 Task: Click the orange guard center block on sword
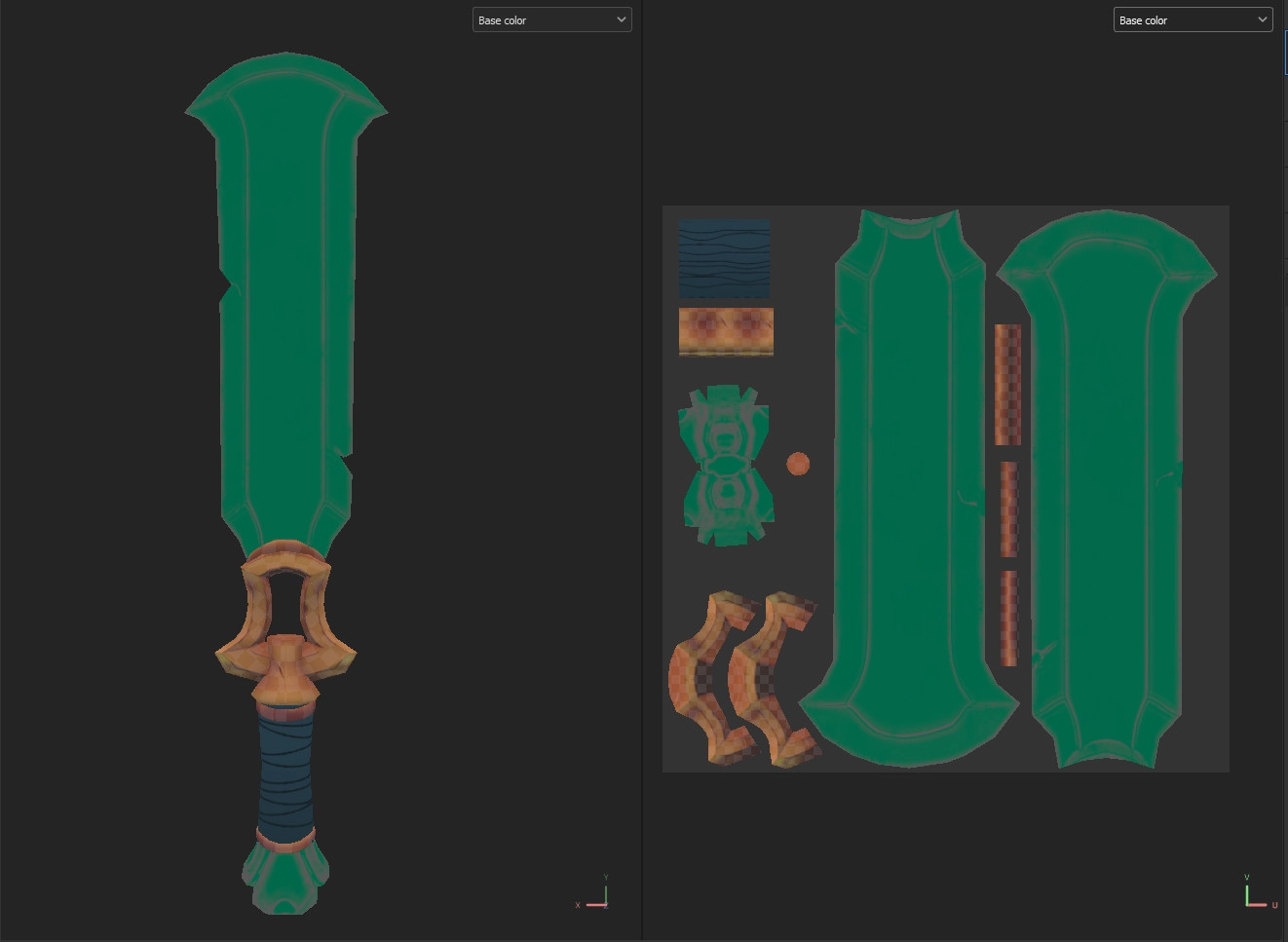pos(285,664)
